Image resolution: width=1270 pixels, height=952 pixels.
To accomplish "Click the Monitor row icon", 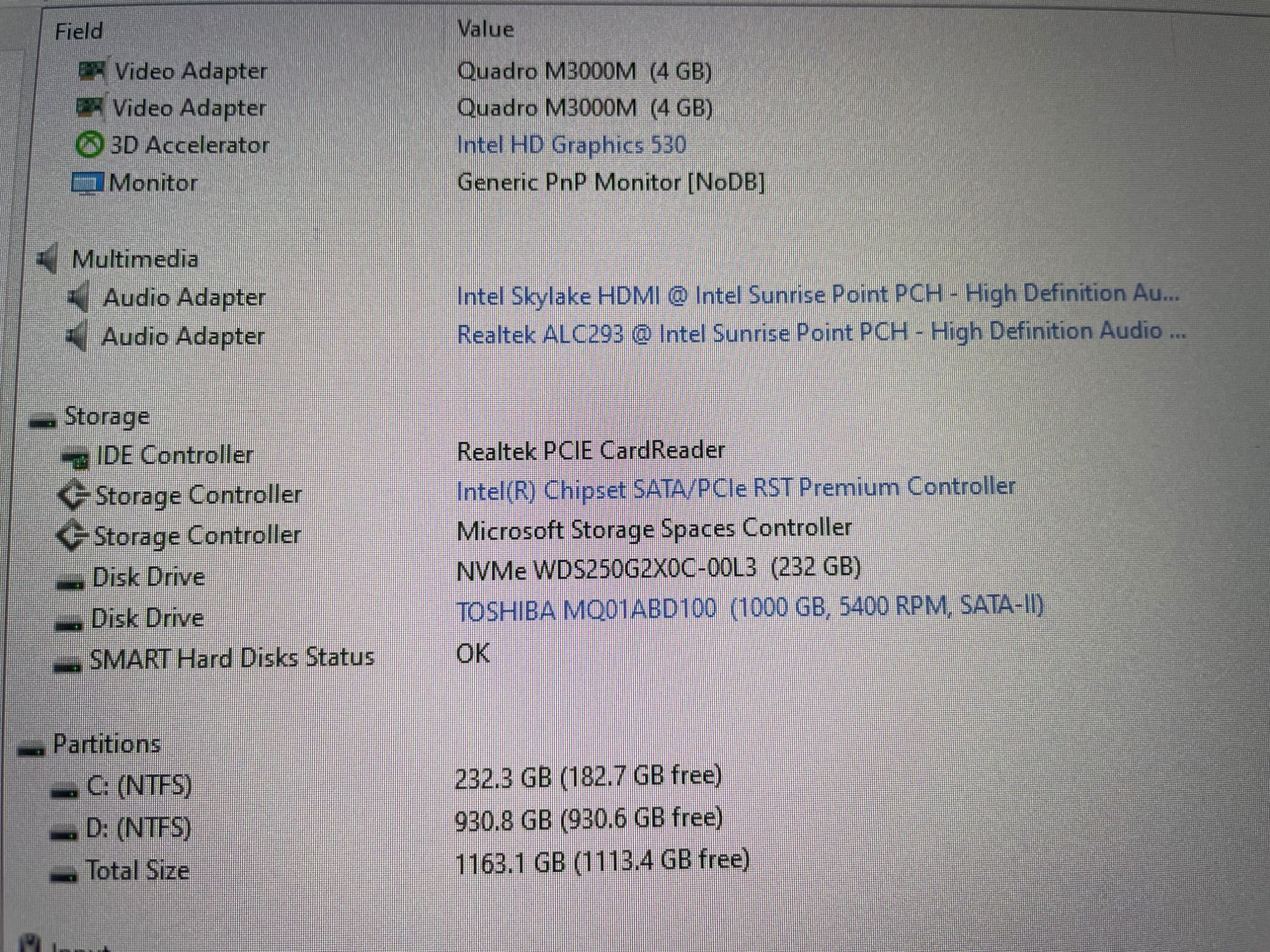I will click(86, 183).
